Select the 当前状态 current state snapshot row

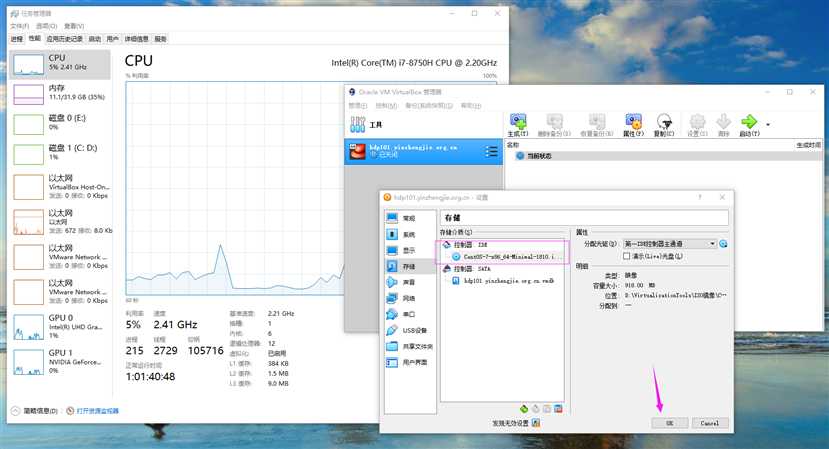(664, 156)
